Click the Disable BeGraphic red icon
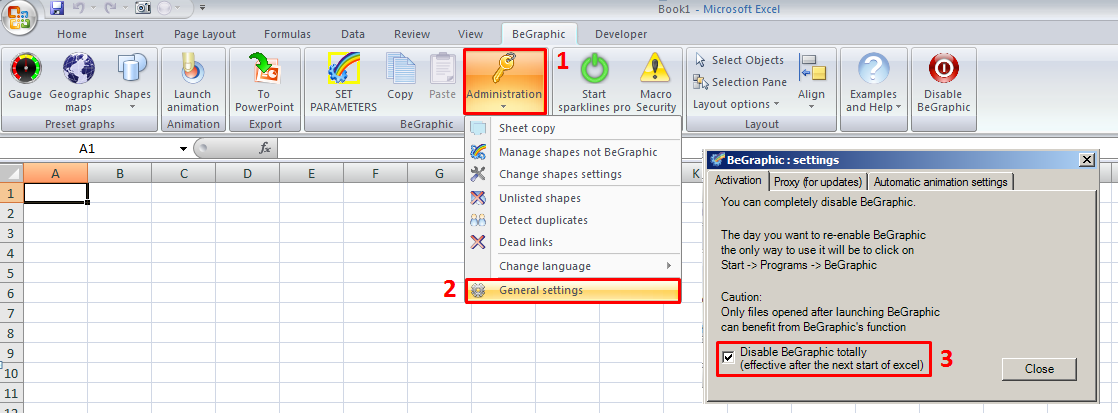The image size is (1118, 413). [x=942, y=70]
